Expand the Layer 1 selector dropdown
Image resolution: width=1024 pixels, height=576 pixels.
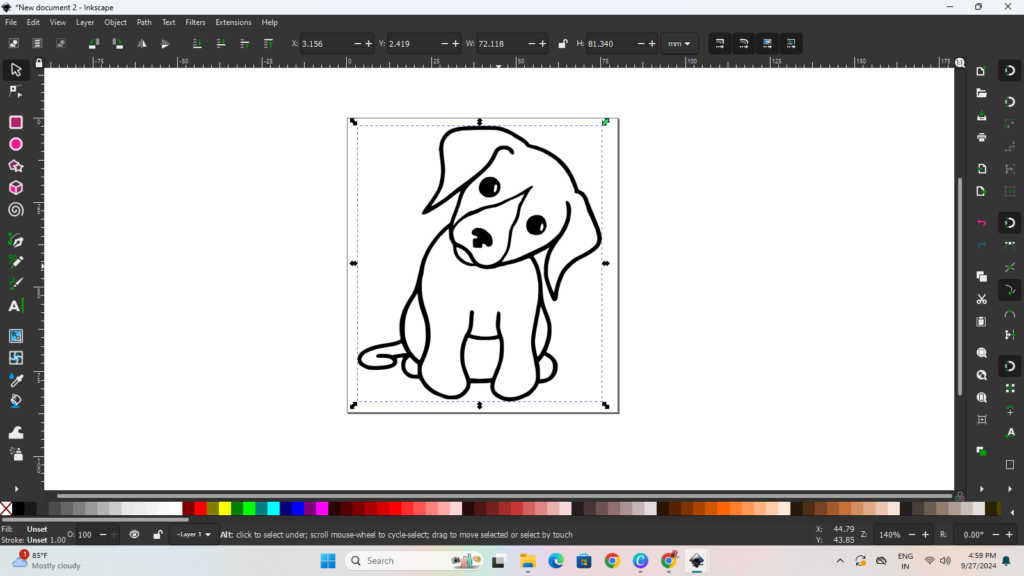pos(194,535)
